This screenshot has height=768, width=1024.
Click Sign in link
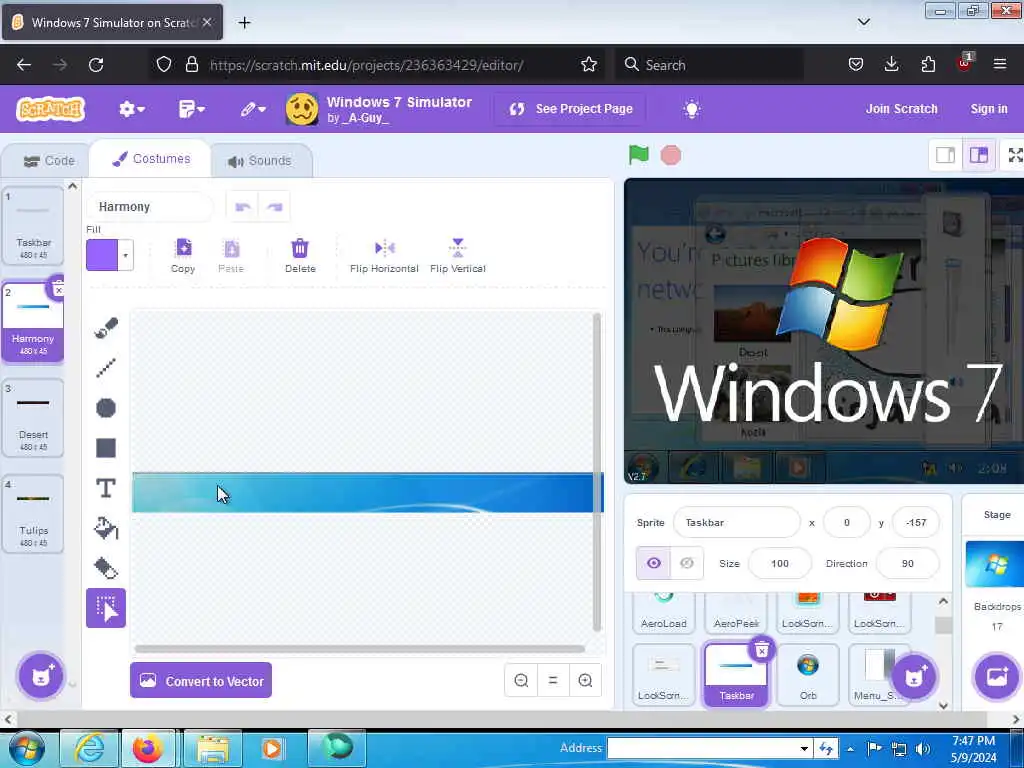(x=989, y=109)
